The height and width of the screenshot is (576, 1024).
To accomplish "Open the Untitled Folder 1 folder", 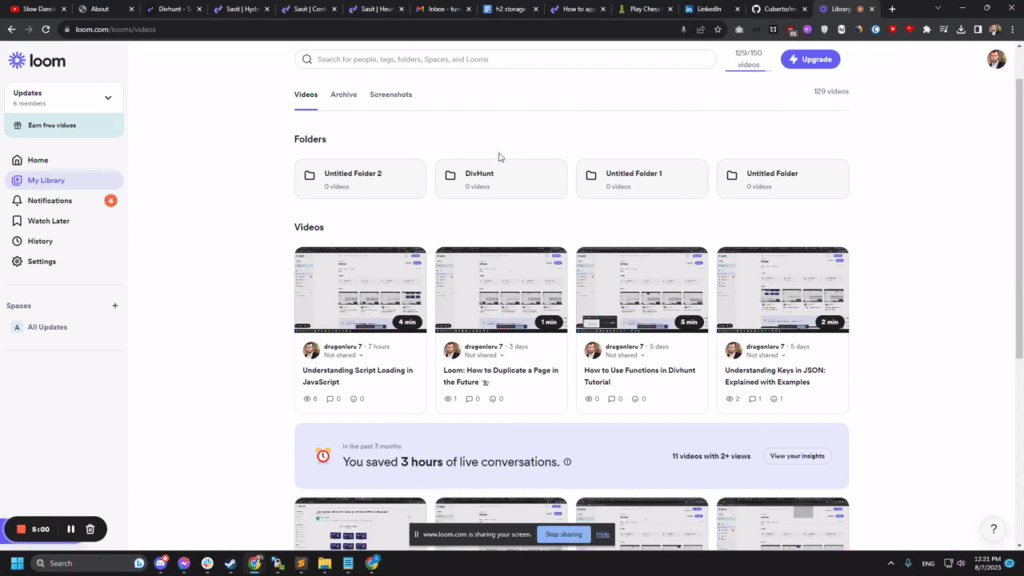I will 641,179.
